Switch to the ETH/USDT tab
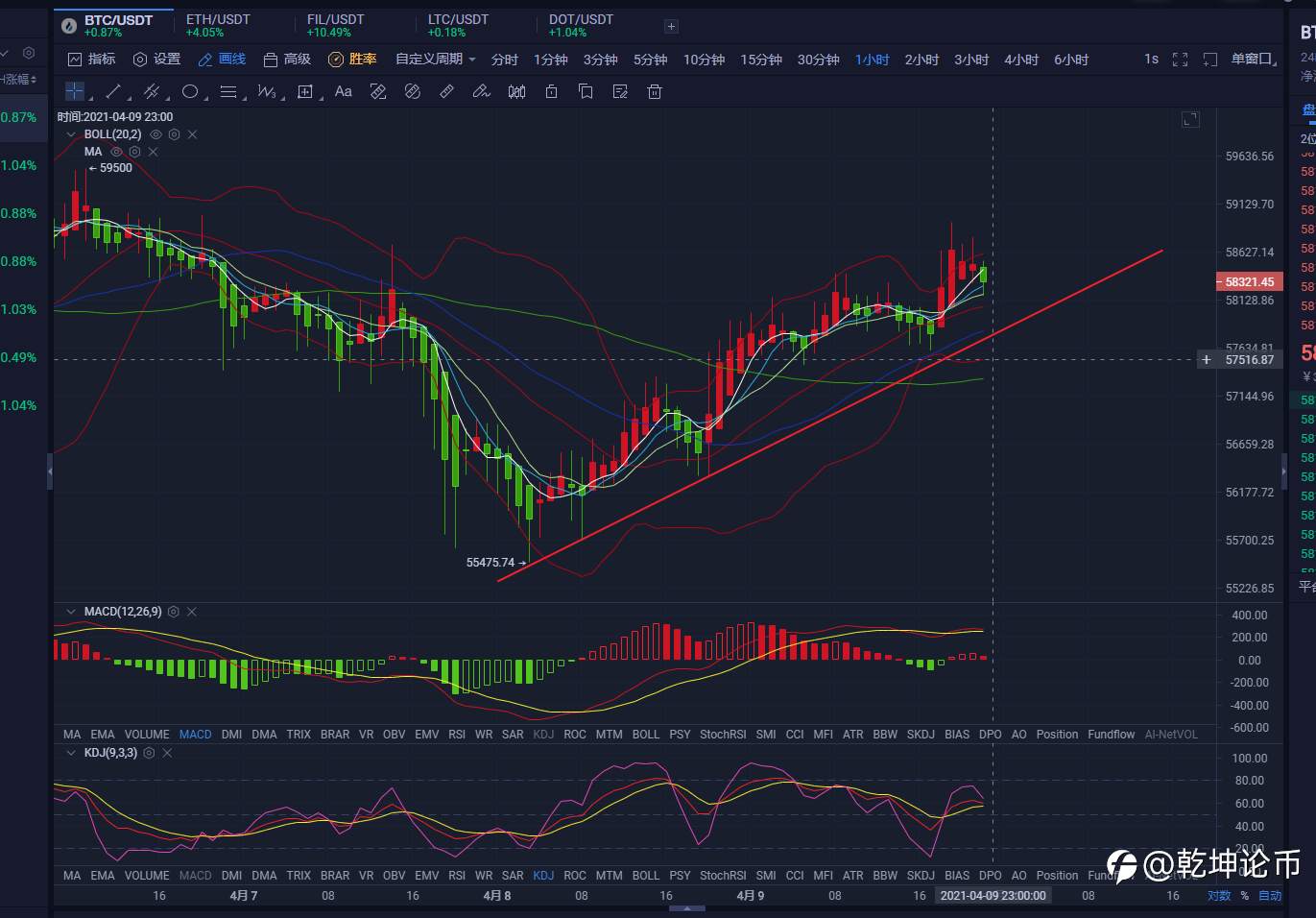The image size is (1316, 918). click(x=218, y=25)
